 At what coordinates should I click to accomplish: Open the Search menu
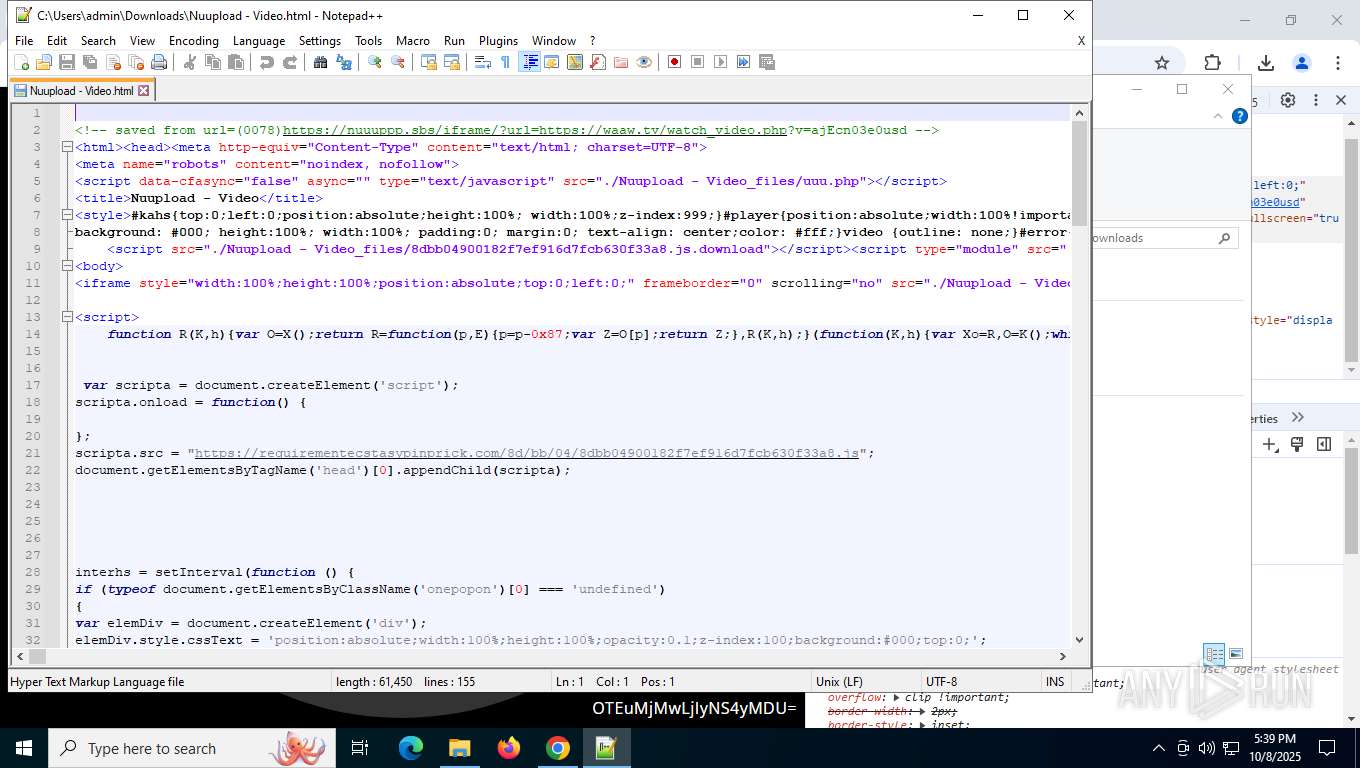pyautogui.click(x=98, y=41)
